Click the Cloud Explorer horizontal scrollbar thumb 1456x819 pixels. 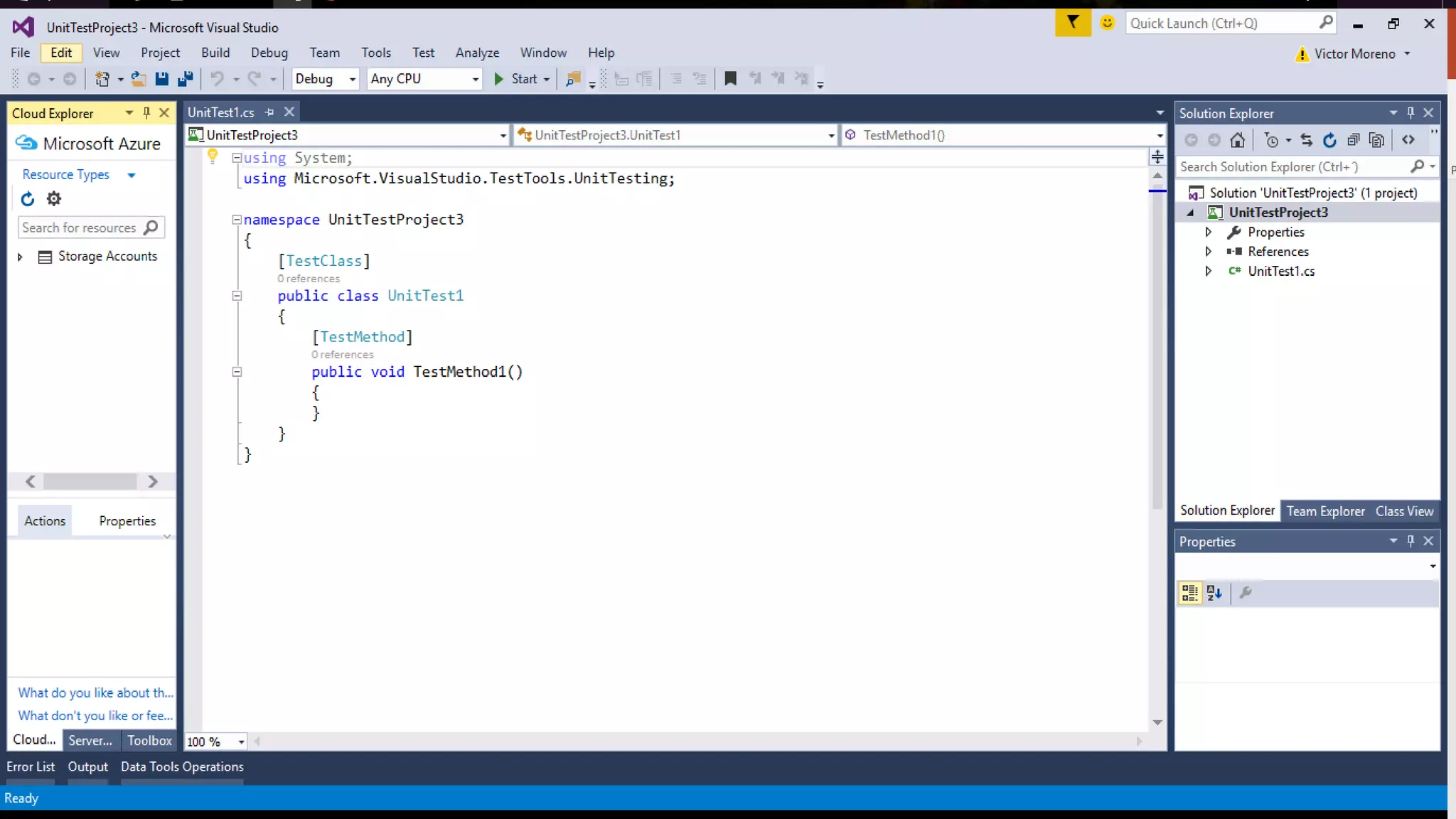90,481
